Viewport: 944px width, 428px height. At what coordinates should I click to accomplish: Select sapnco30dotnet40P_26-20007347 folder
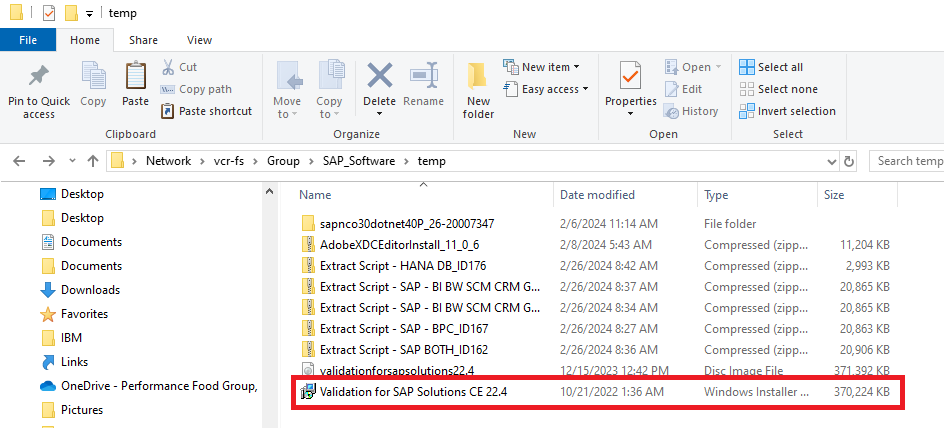(x=596, y=224)
